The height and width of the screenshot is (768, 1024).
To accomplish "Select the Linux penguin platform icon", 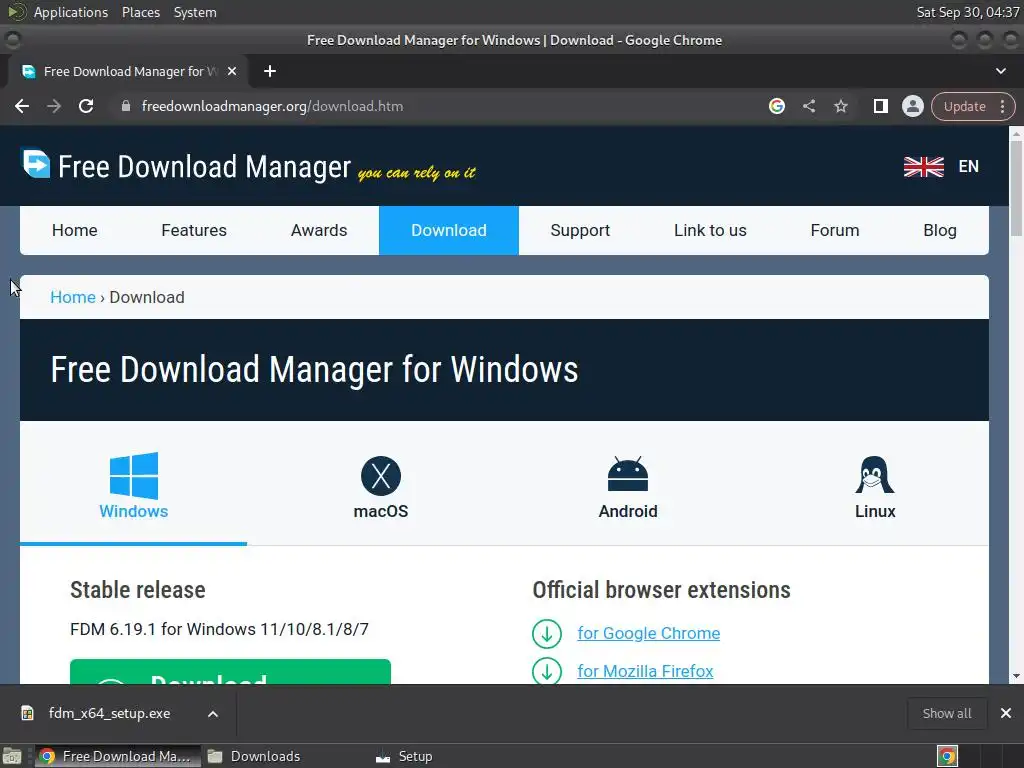I will point(874,475).
